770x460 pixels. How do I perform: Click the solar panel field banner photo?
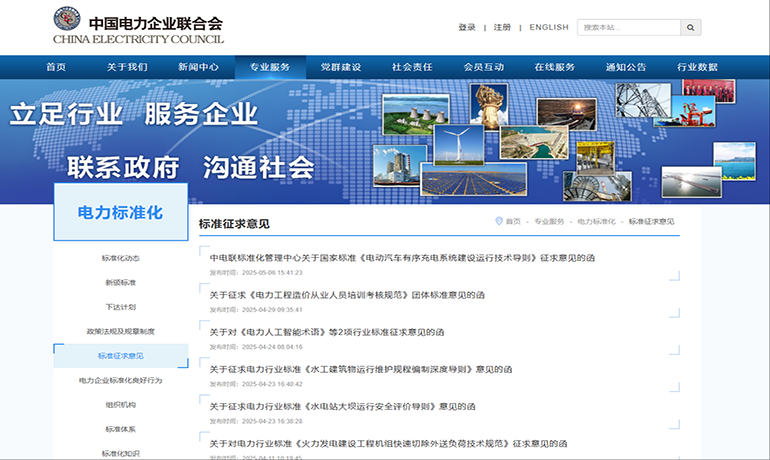[x=474, y=180]
